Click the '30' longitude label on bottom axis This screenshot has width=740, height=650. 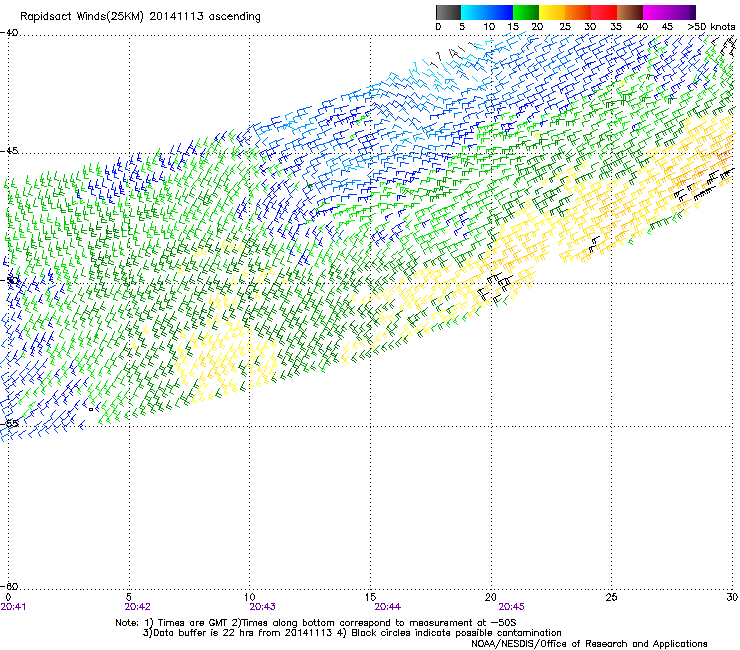732,597
